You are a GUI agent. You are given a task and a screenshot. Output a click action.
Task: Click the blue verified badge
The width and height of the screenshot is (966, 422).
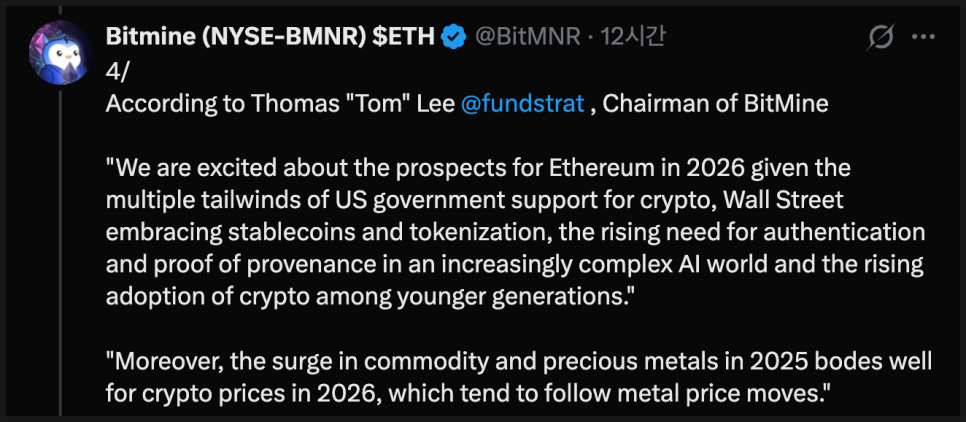coord(453,38)
